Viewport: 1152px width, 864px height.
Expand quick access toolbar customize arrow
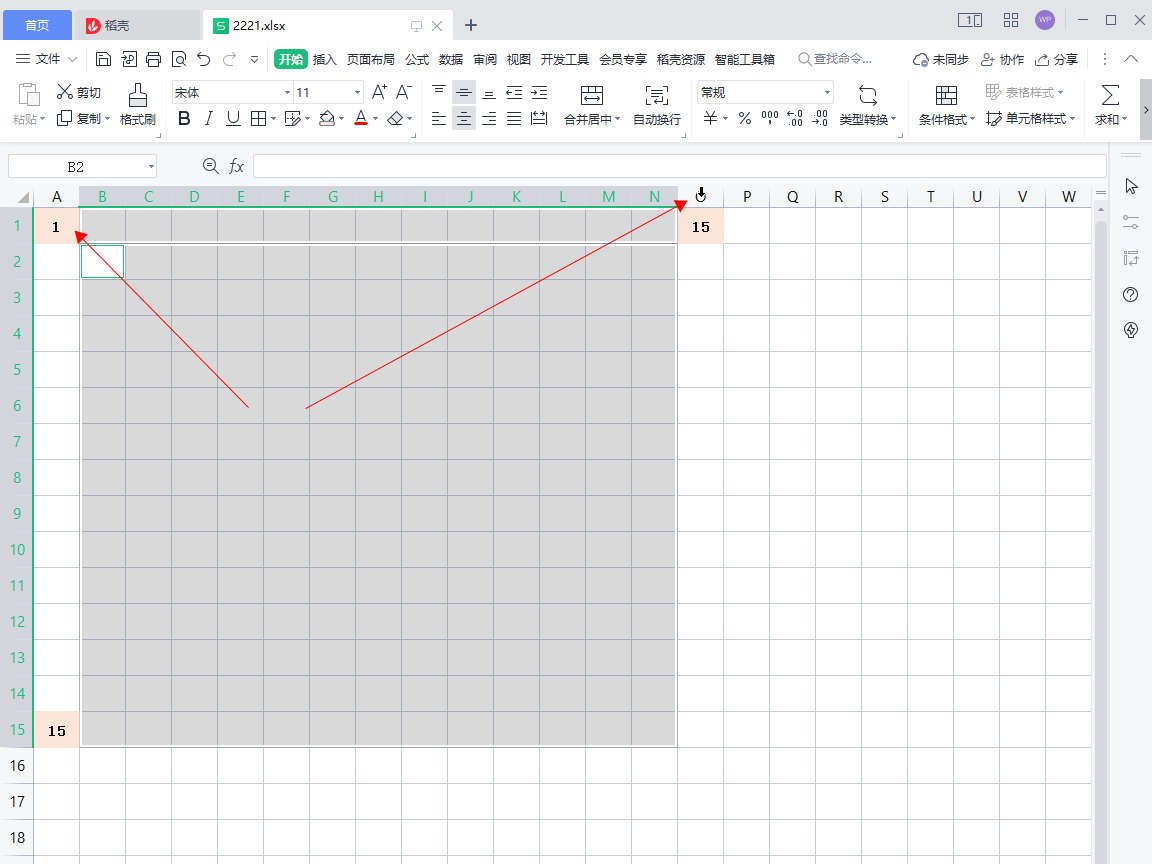click(254, 60)
